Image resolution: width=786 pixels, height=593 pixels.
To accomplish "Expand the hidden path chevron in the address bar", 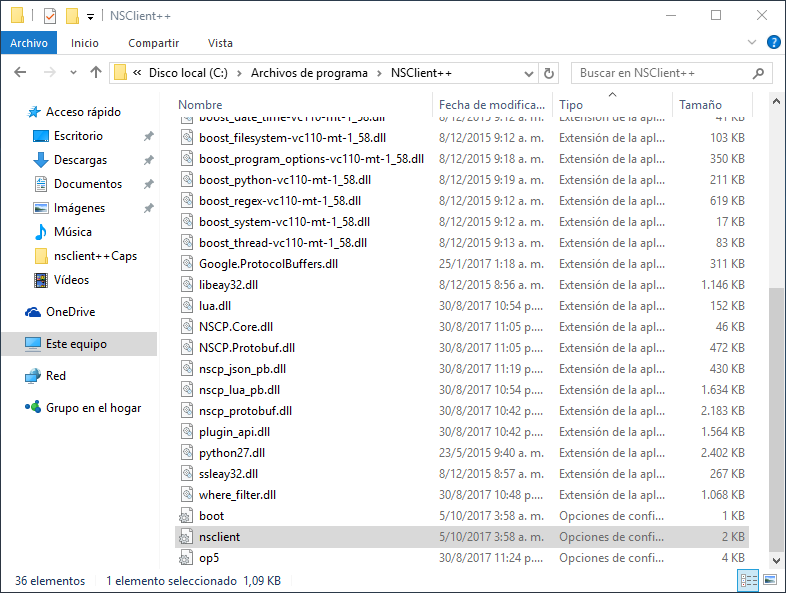I will pos(137,73).
